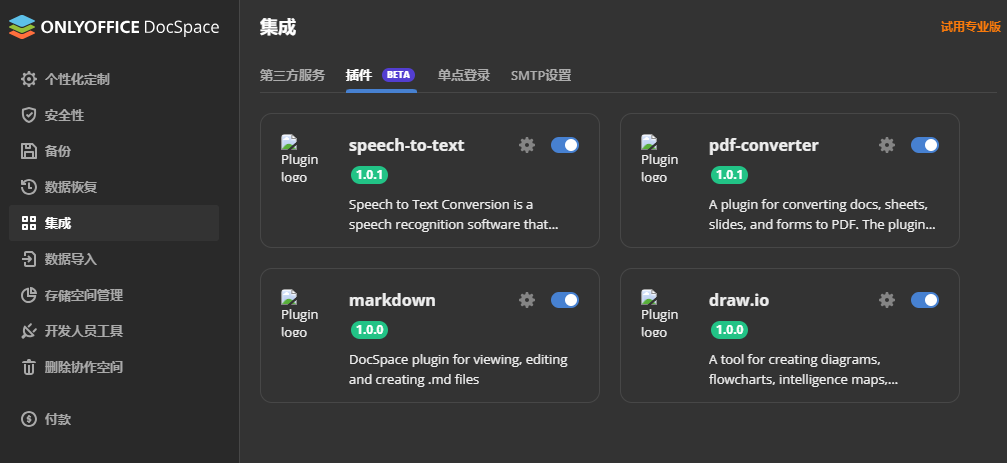Turn off the markdown plugin switch
The width and height of the screenshot is (1007, 463).
565,300
